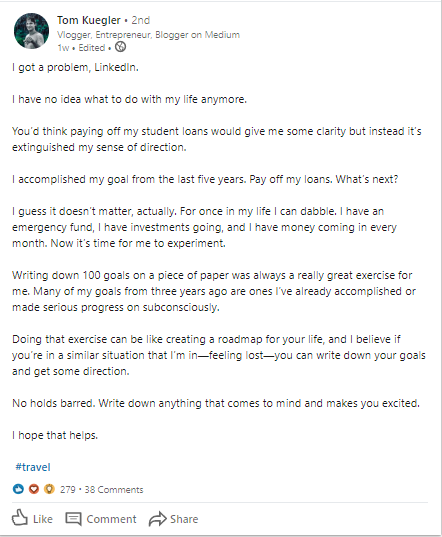442x537 pixels.
Task: View the 279 reactions count
Action: [x=68, y=490]
